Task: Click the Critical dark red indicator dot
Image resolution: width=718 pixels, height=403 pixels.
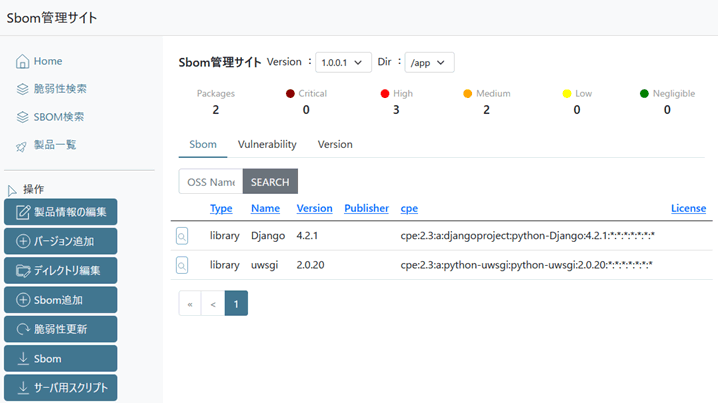Action: click(x=290, y=93)
